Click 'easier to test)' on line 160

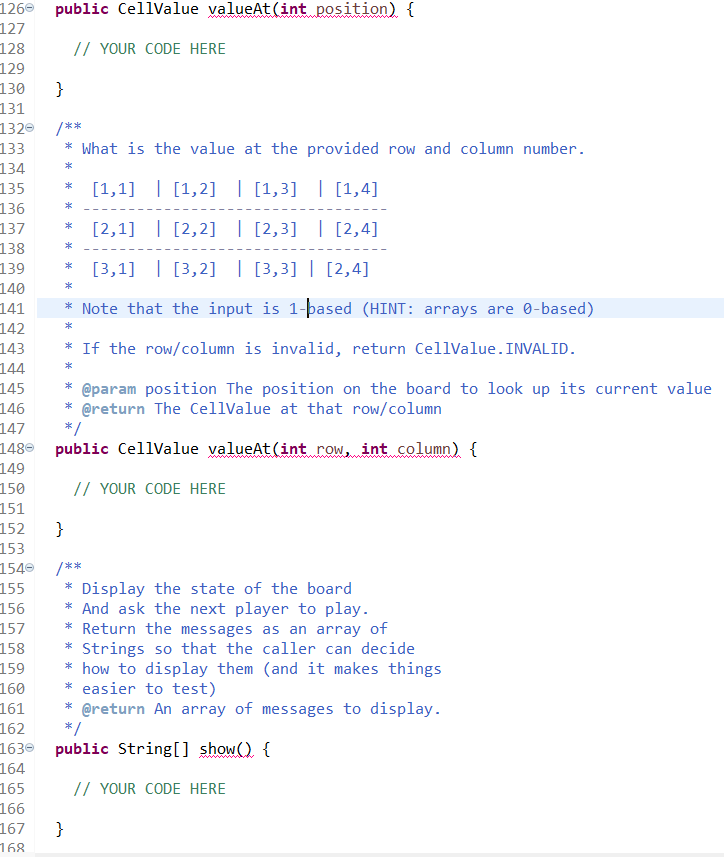149,689
